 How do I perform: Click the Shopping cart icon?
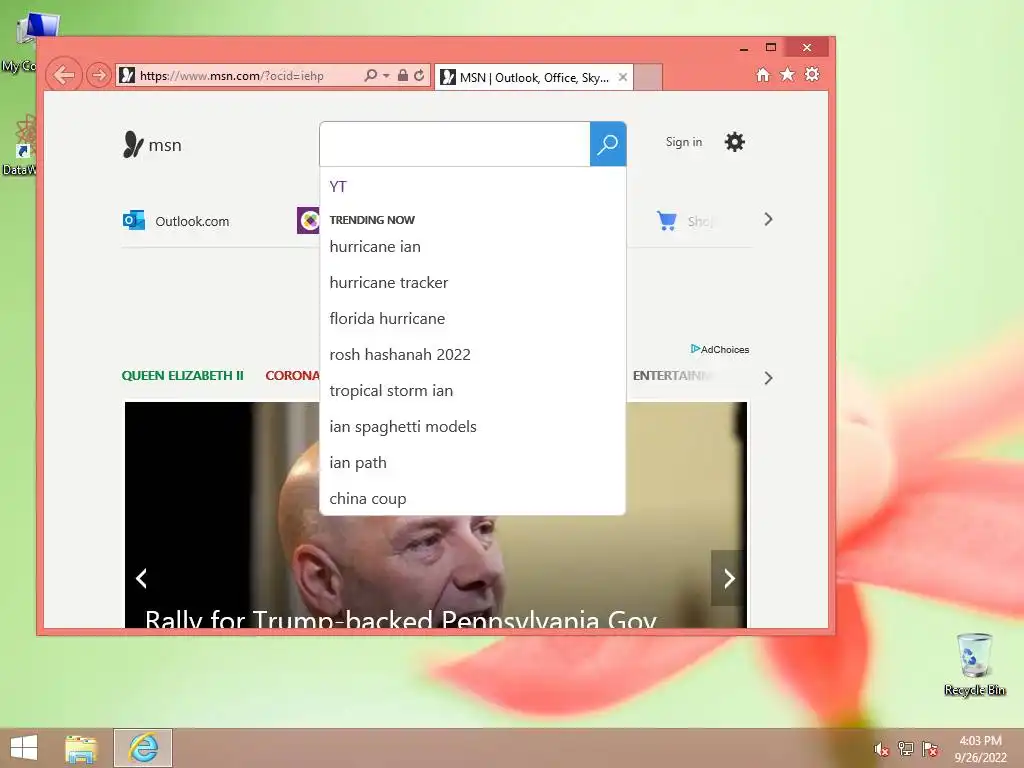point(667,221)
